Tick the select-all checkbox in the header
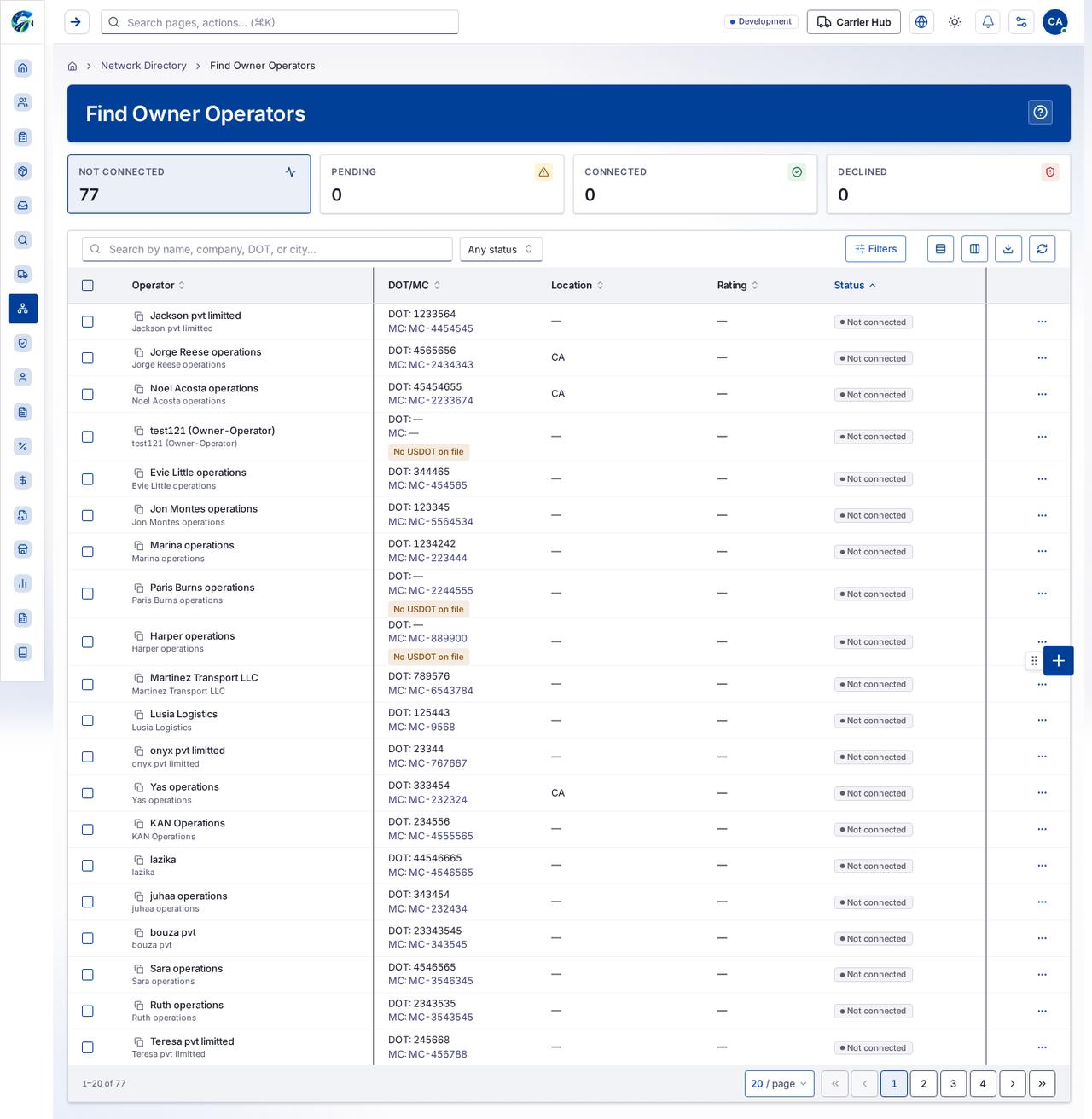 pos(87,286)
